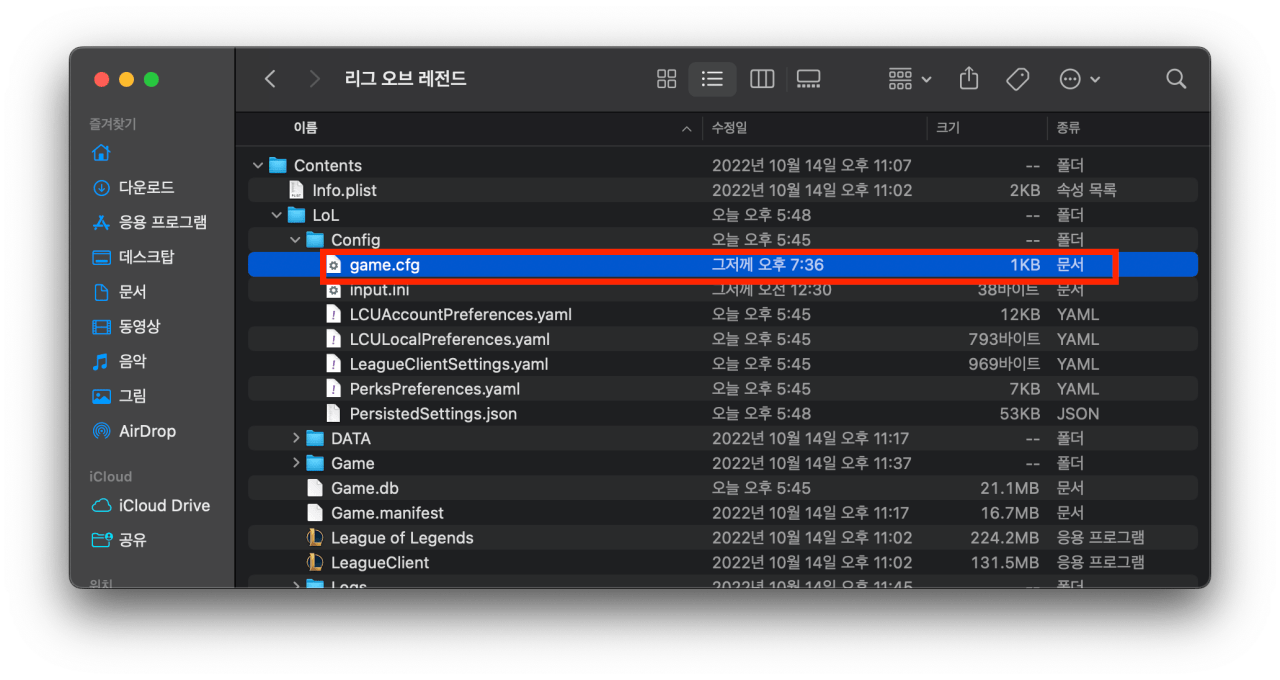The height and width of the screenshot is (680, 1280).
Task: Click the JSON kind of PersistedSettings.json
Action: (1078, 413)
